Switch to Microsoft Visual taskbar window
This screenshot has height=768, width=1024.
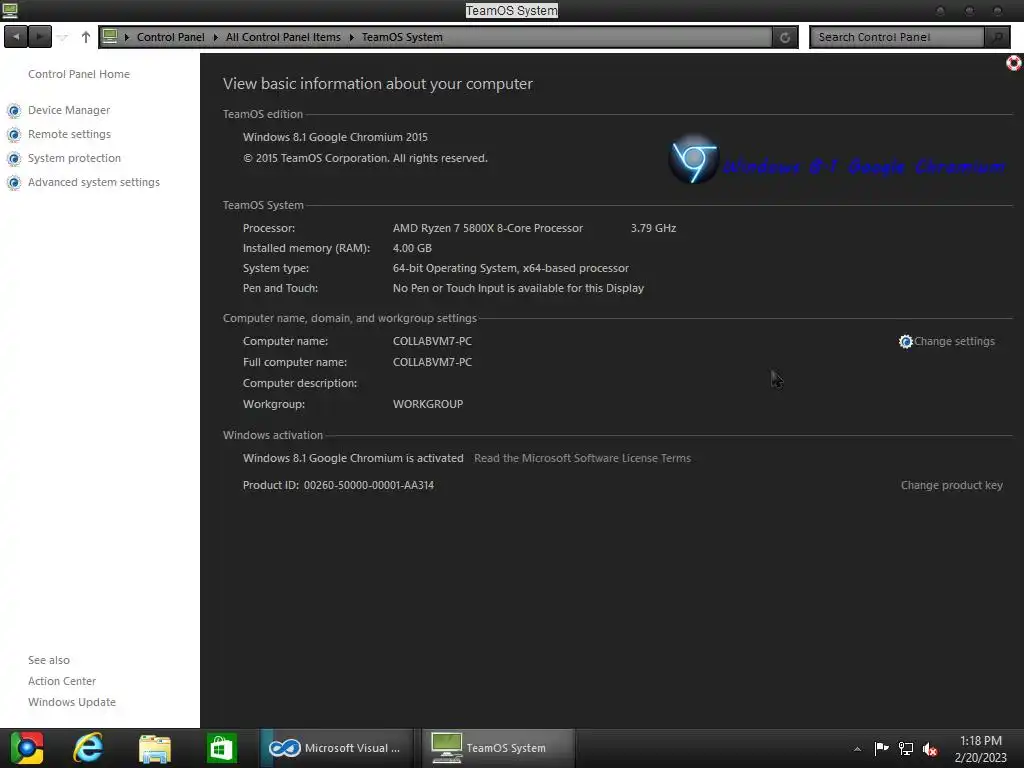pos(336,748)
